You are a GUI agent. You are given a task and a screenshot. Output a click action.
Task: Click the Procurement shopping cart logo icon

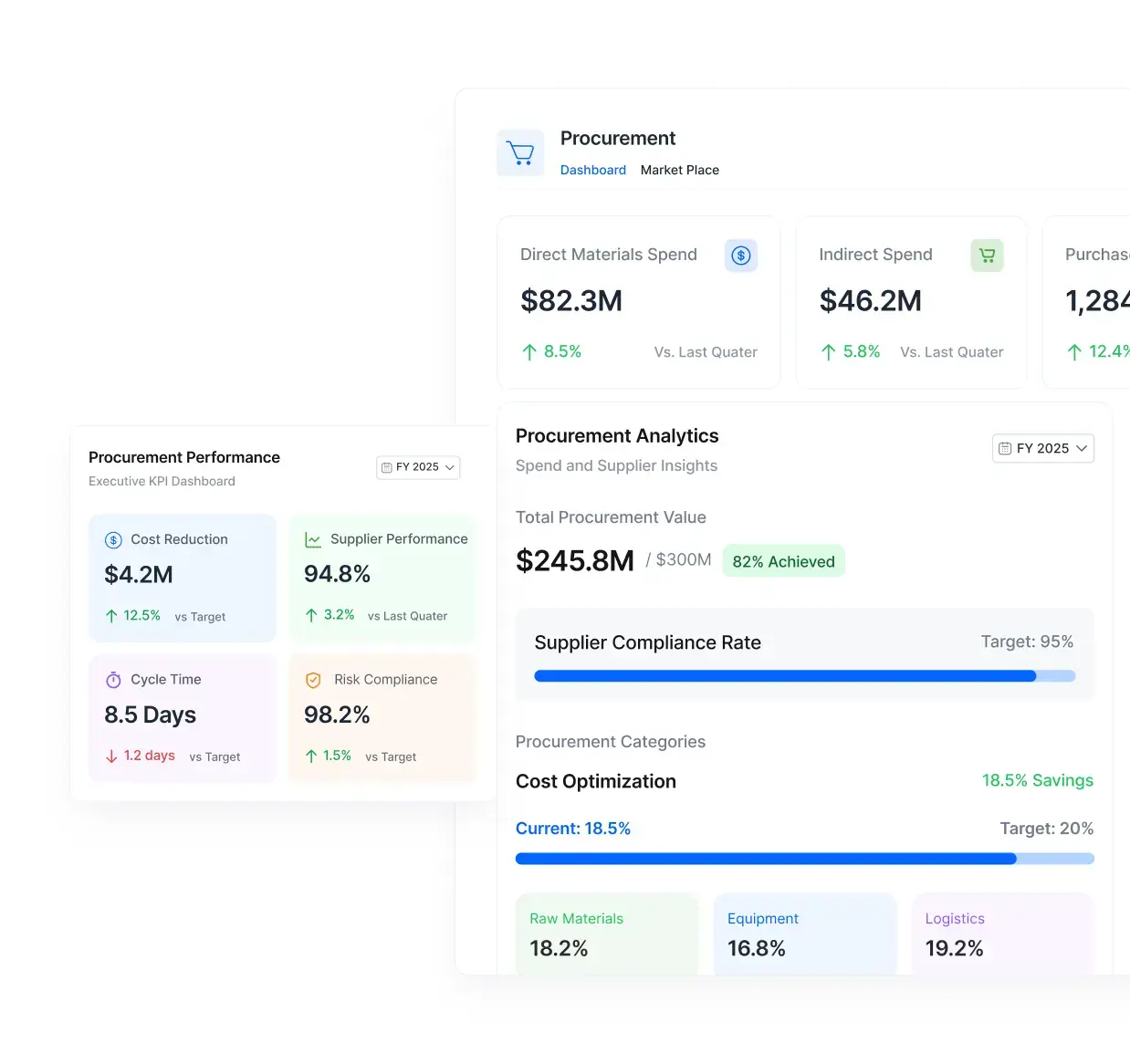tap(520, 152)
